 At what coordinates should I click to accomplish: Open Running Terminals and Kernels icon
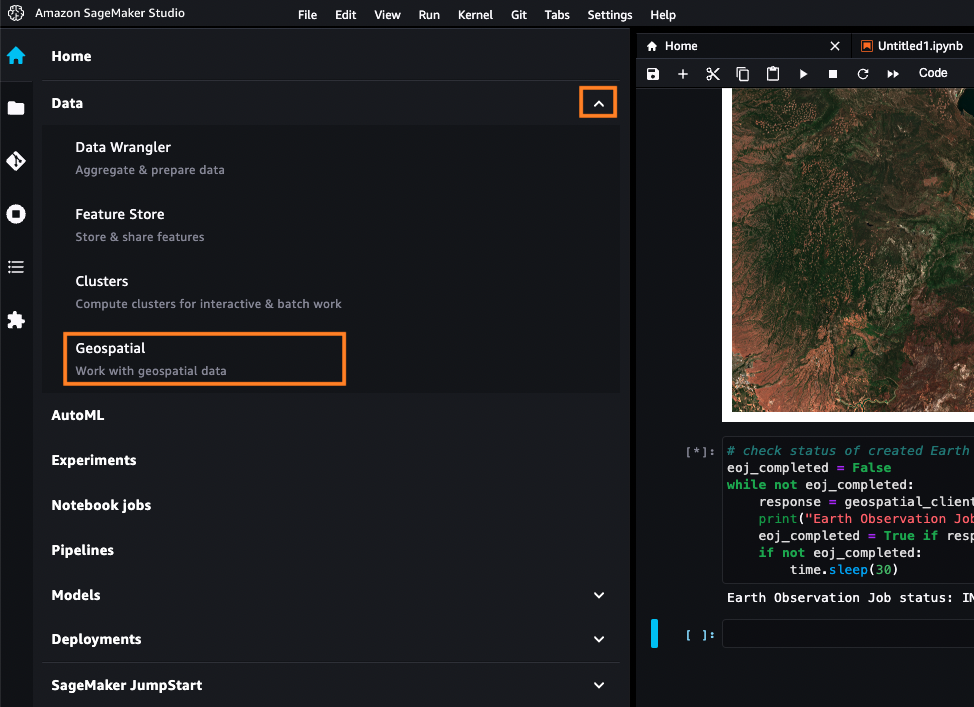[x=16, y=214]
